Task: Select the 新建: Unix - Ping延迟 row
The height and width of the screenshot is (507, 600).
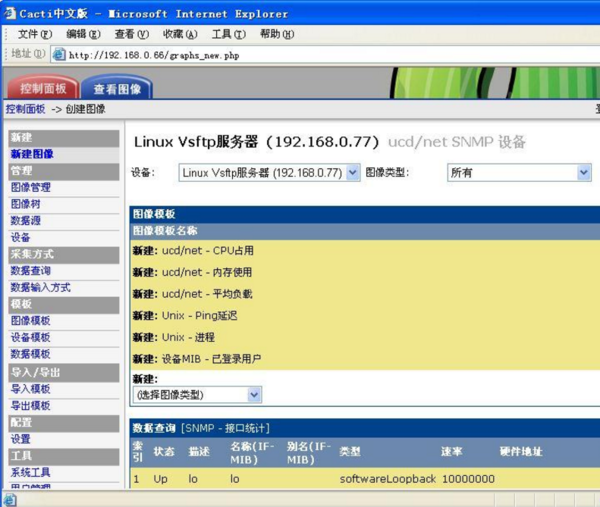Action: 365,316
